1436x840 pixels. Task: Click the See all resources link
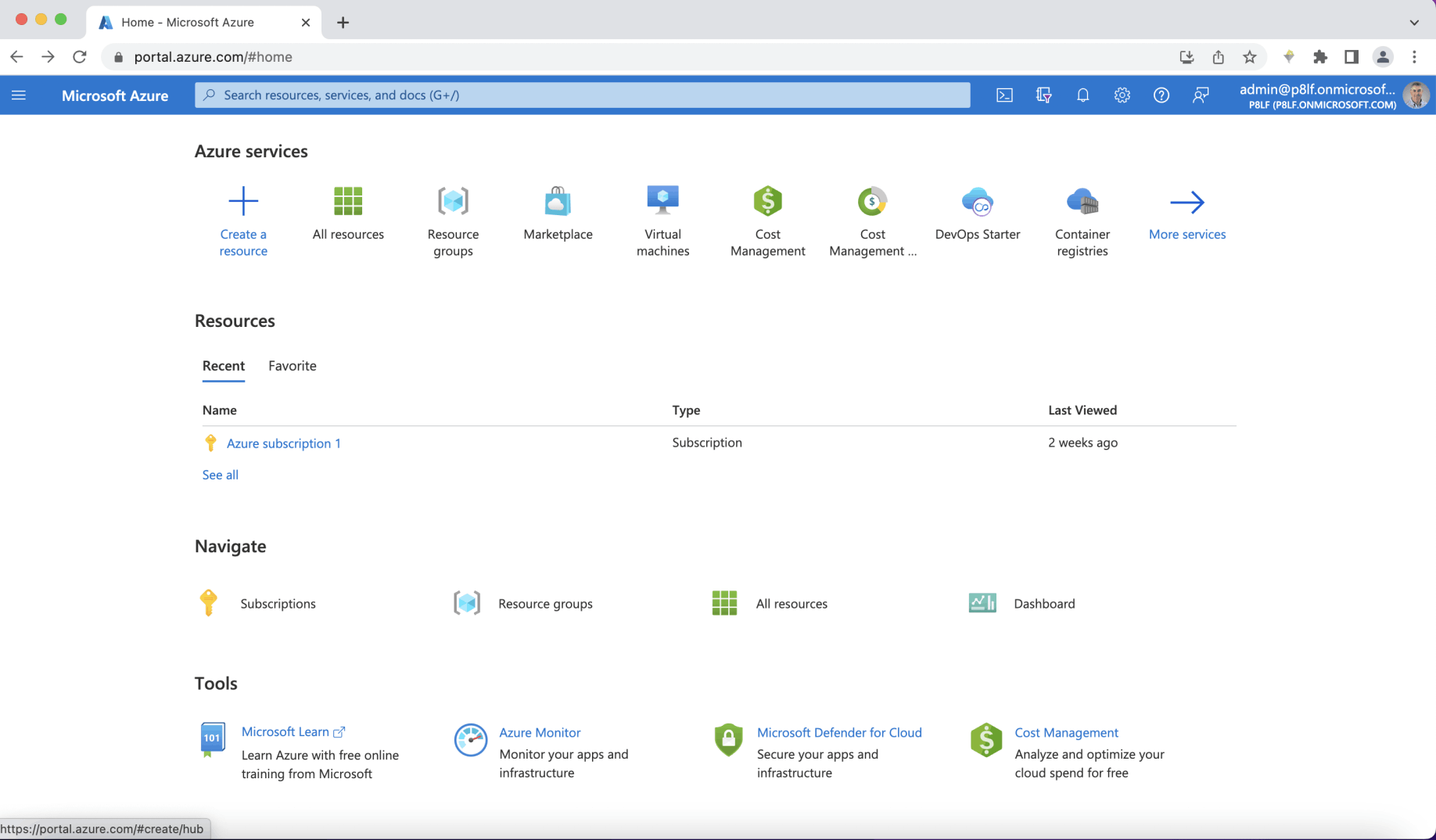(x=220, y=475)
